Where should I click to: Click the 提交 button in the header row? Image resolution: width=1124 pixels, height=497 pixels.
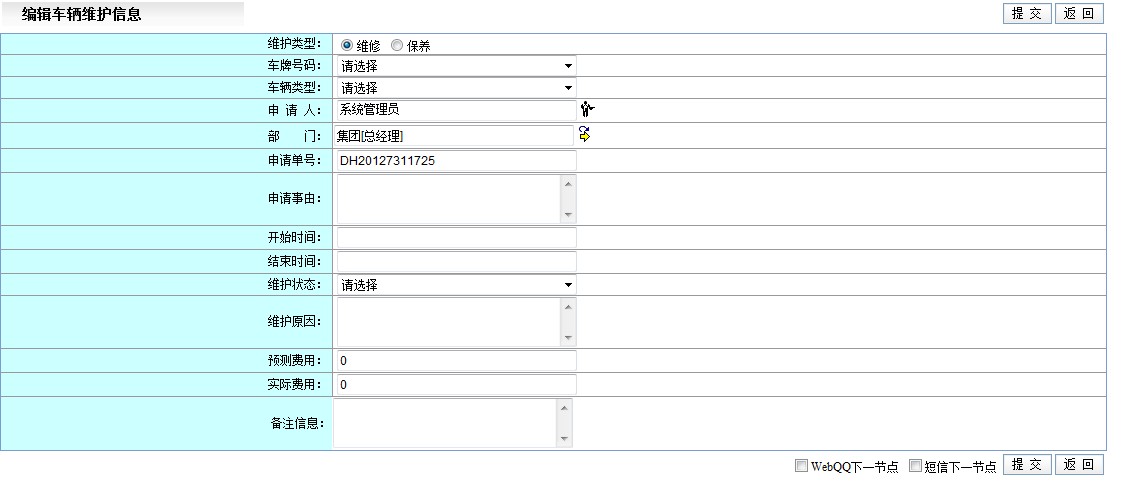point(1026,13)
